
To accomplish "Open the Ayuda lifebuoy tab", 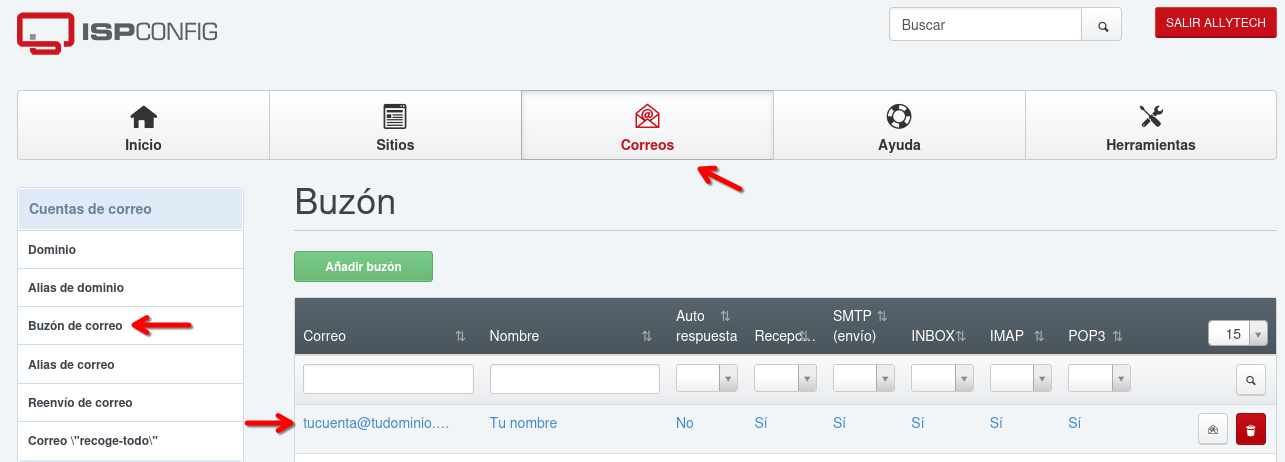I will 899,126.
